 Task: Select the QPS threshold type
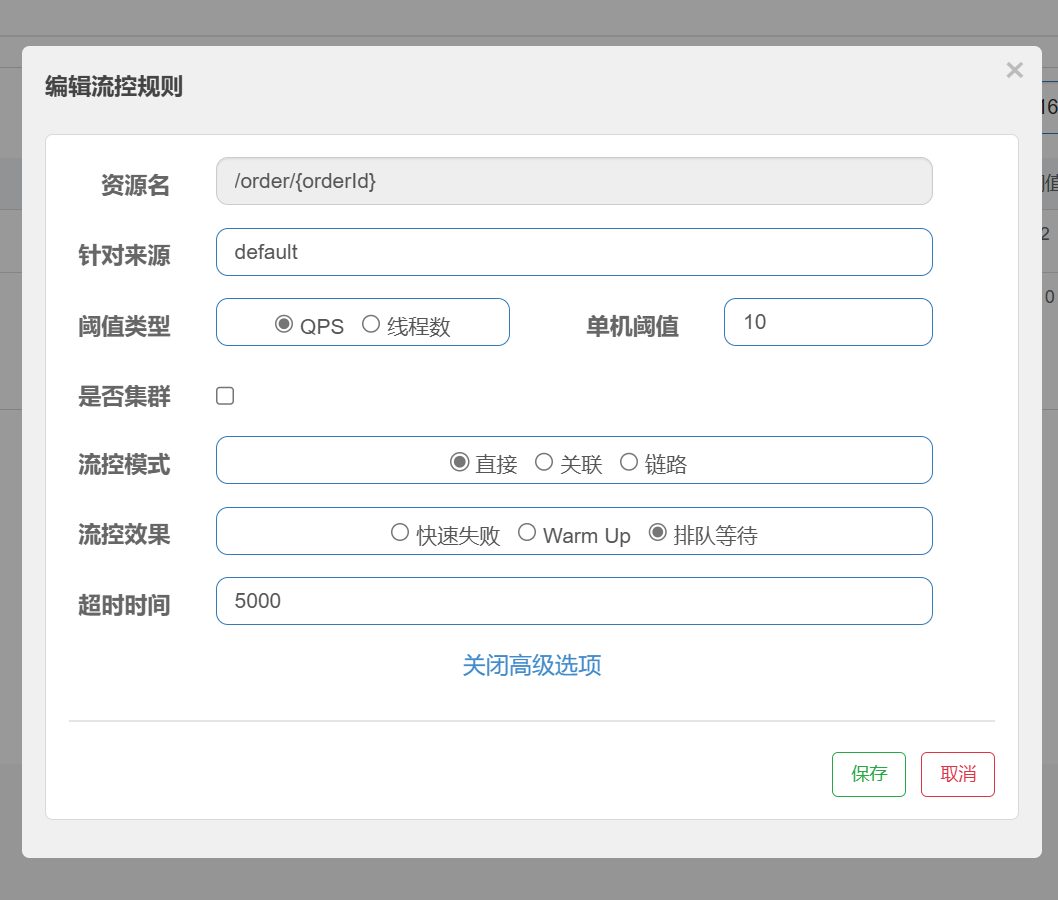[284, 325]
